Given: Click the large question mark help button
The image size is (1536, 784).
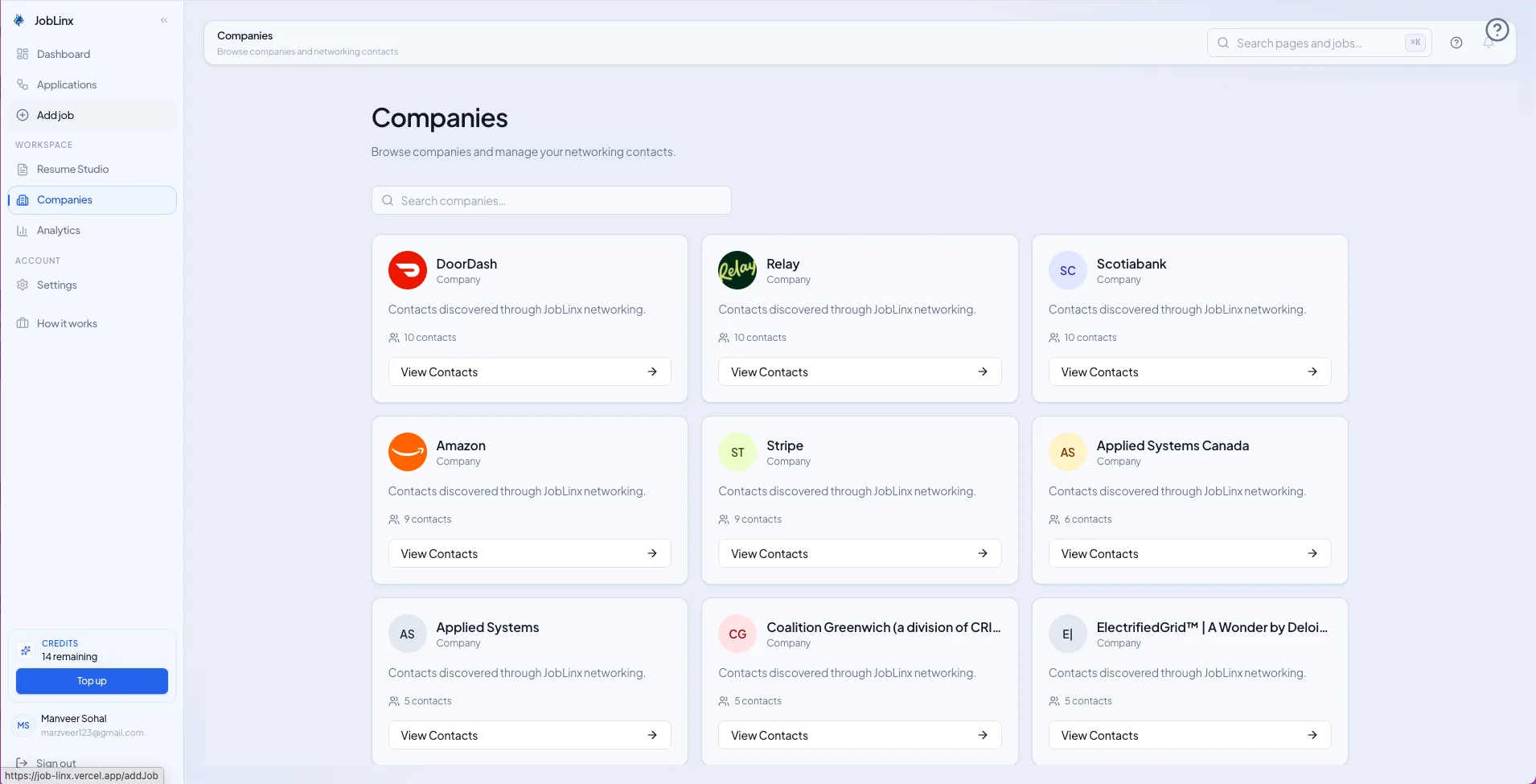Looking at the screenshot, I should 1497,31.
